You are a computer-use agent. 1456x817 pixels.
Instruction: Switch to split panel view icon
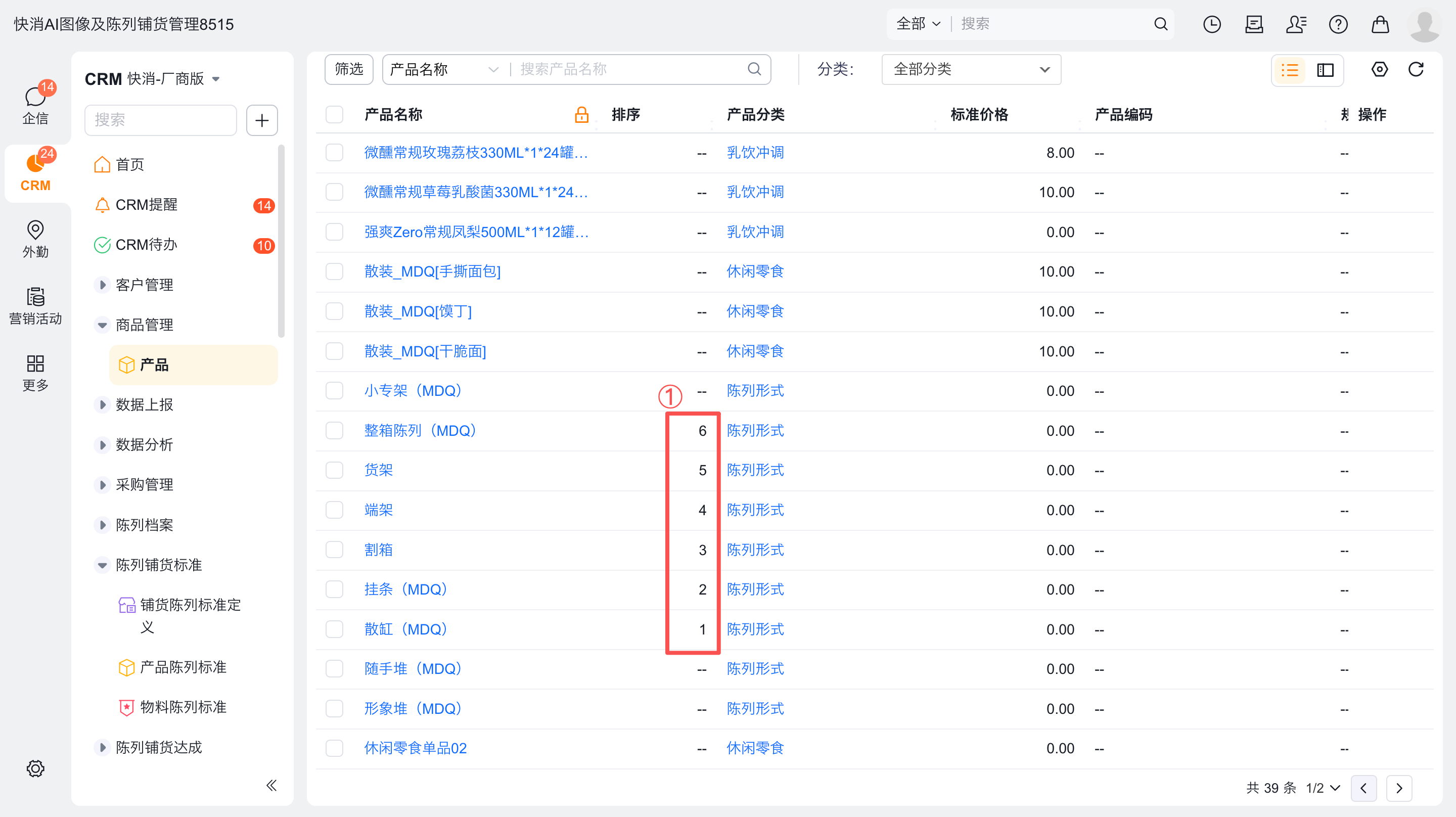point(1325,70)
